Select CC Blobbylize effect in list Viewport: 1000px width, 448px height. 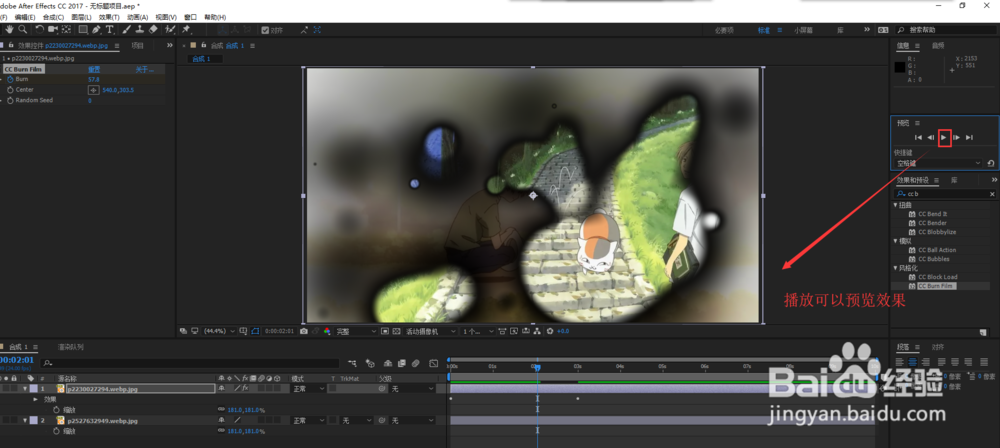click(x=937, y=232)
